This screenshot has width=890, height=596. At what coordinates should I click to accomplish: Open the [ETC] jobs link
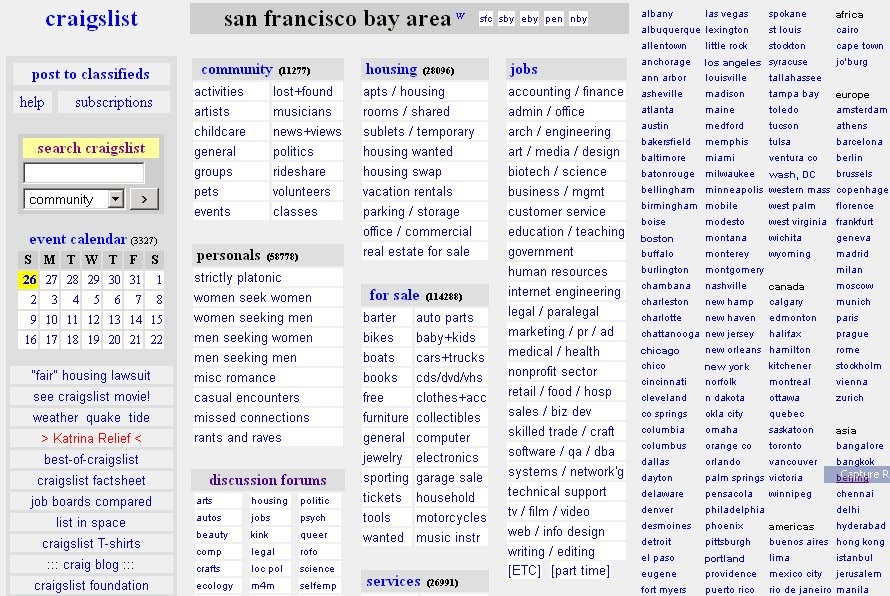(x=524, y=570)
